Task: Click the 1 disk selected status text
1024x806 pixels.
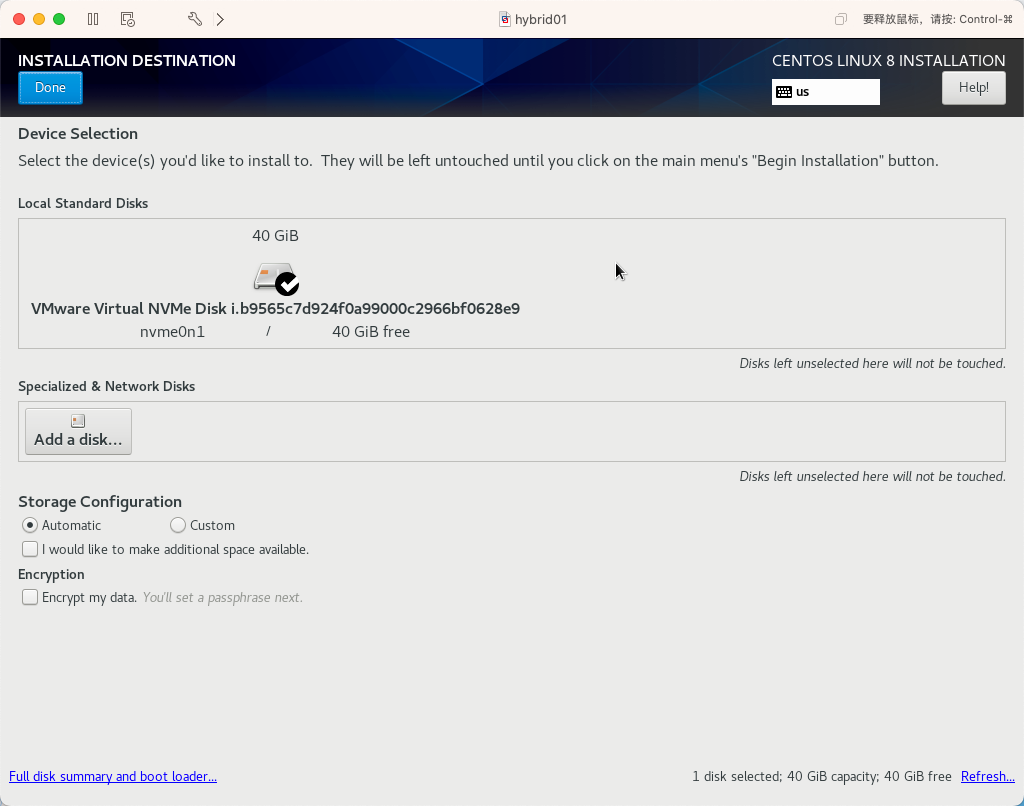Action: (822, 776)
